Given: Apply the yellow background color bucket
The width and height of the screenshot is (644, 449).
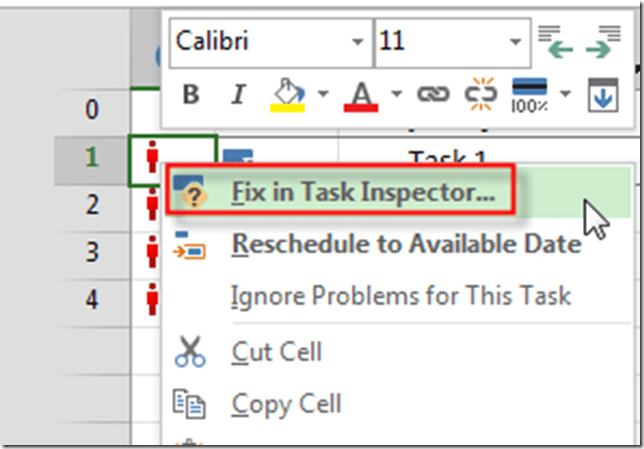Looking at the screenshot, I should (288, 94).
